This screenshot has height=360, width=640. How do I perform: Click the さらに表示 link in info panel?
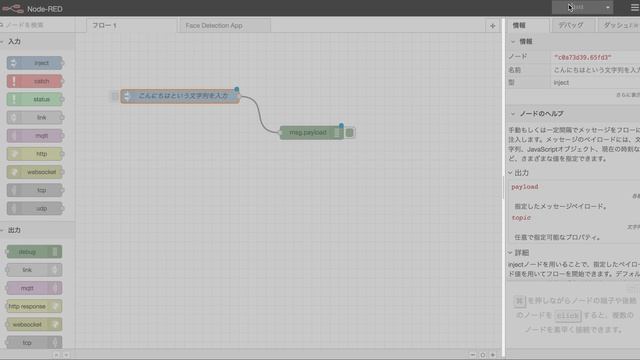click(x=628, y=95)
